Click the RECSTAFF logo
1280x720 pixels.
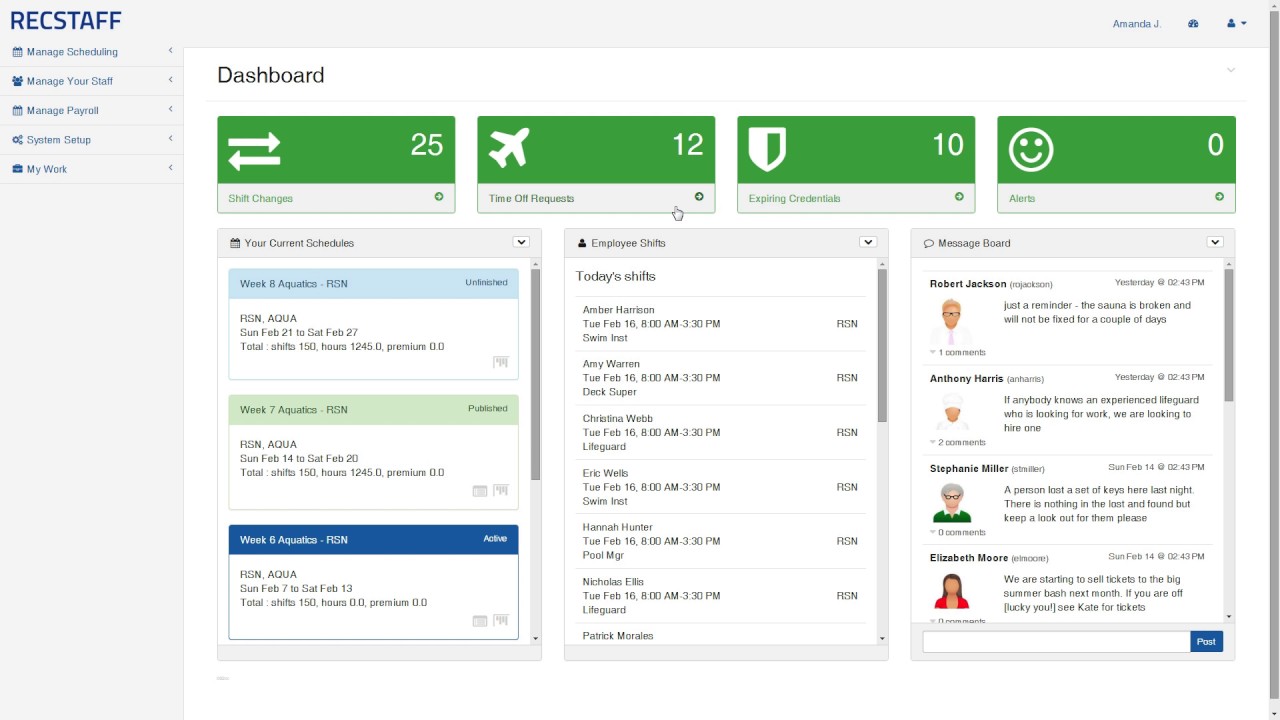click(x=66, y=20)
